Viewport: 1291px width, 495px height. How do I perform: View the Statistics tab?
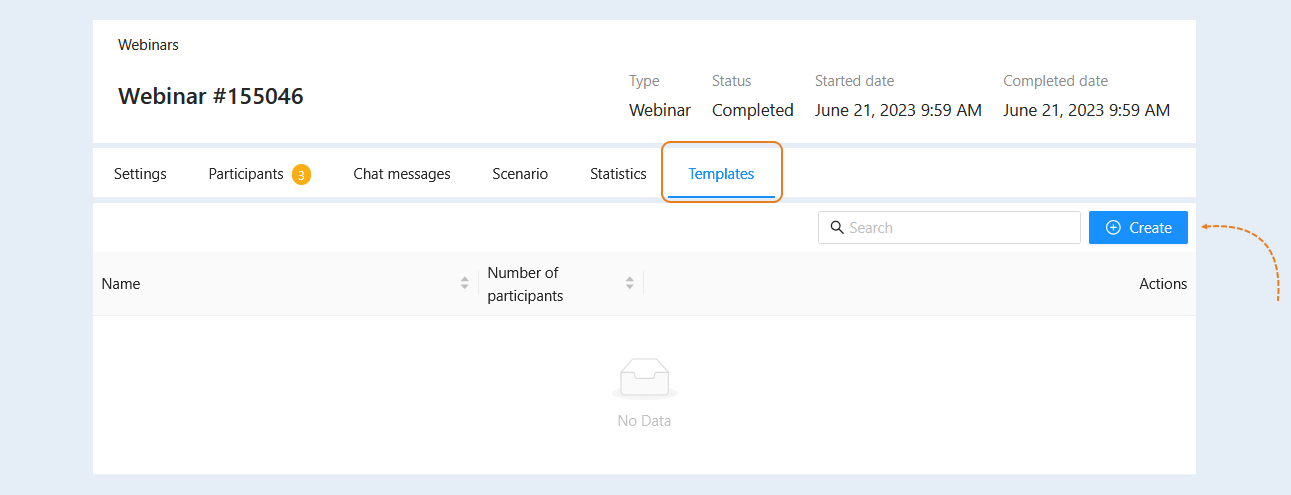tap(618, 174)
